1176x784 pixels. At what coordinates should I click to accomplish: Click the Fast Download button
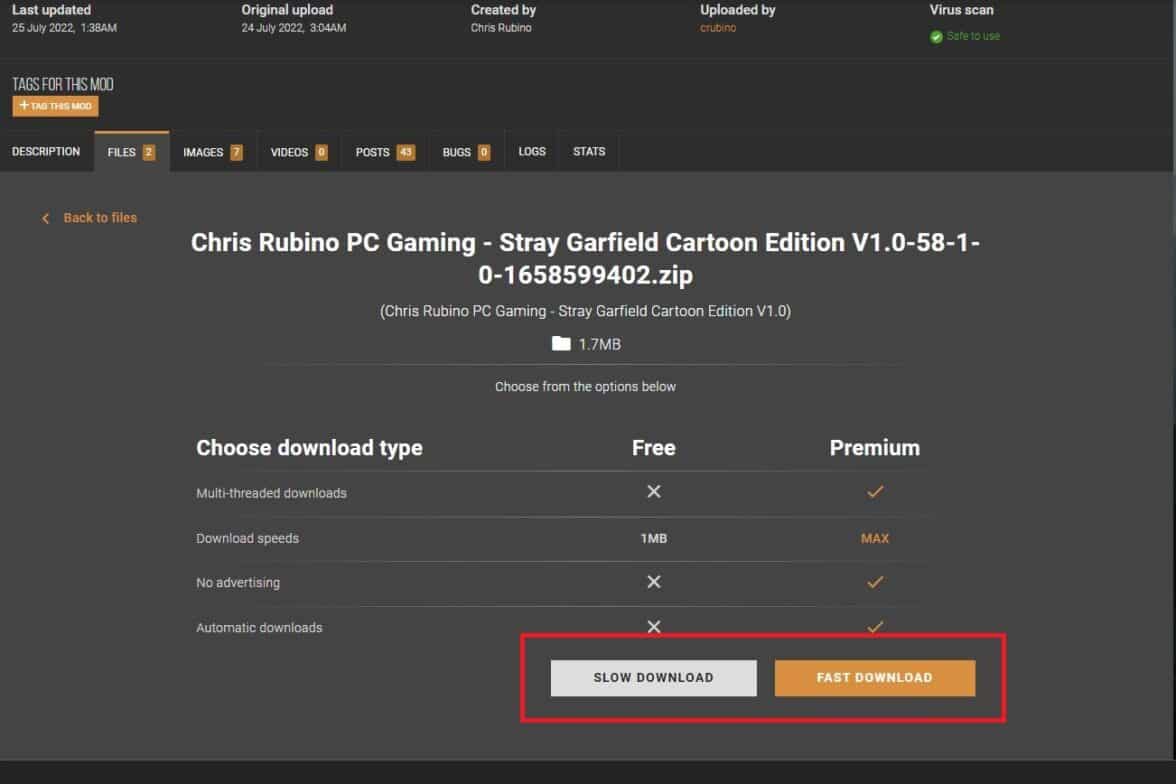pos(874,677)
